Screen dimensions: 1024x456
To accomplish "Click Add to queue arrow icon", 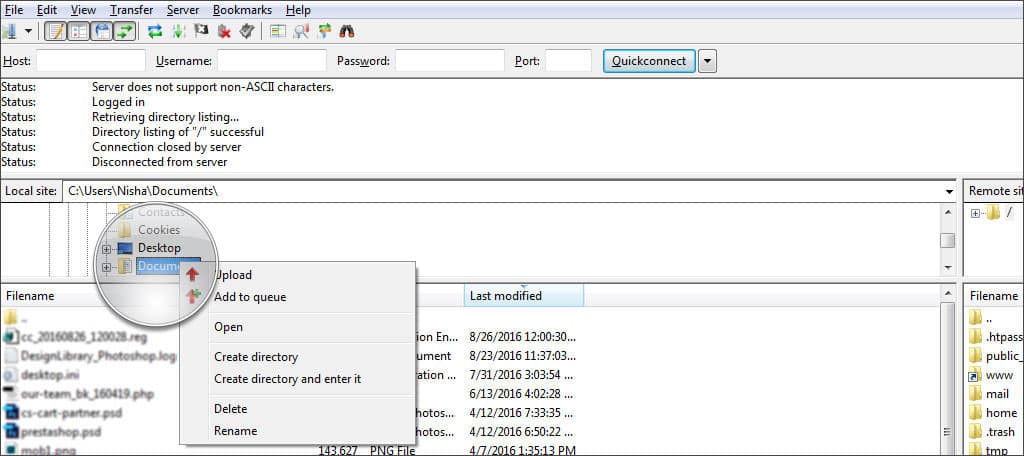I will pyautogui.click(x=193, y=297).
